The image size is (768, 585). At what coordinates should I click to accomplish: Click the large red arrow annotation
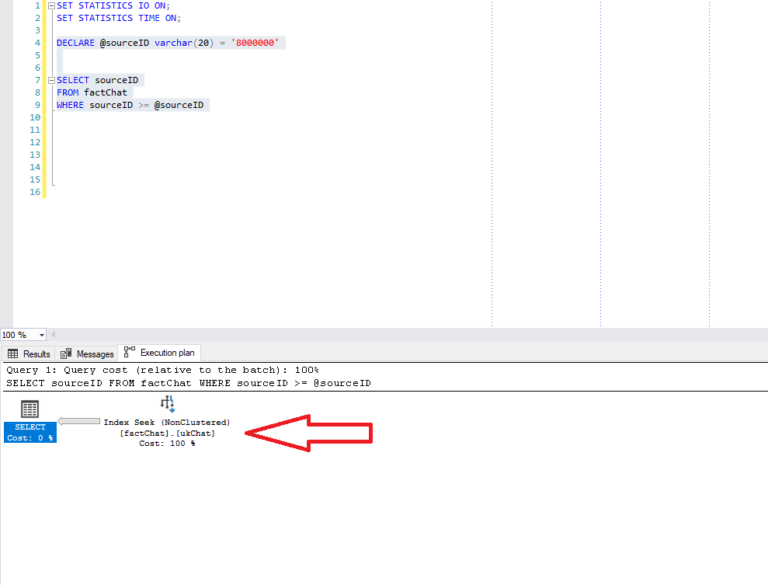pyautogui.click(x=309, y=433)
